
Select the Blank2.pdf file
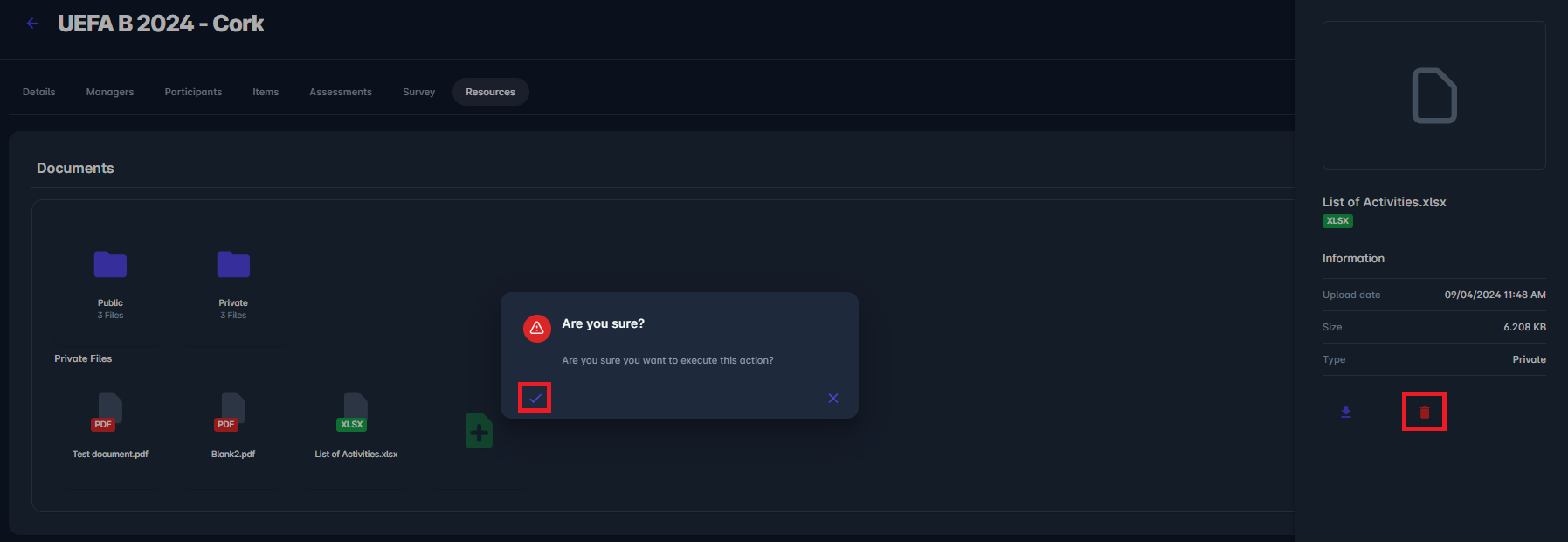233,412
